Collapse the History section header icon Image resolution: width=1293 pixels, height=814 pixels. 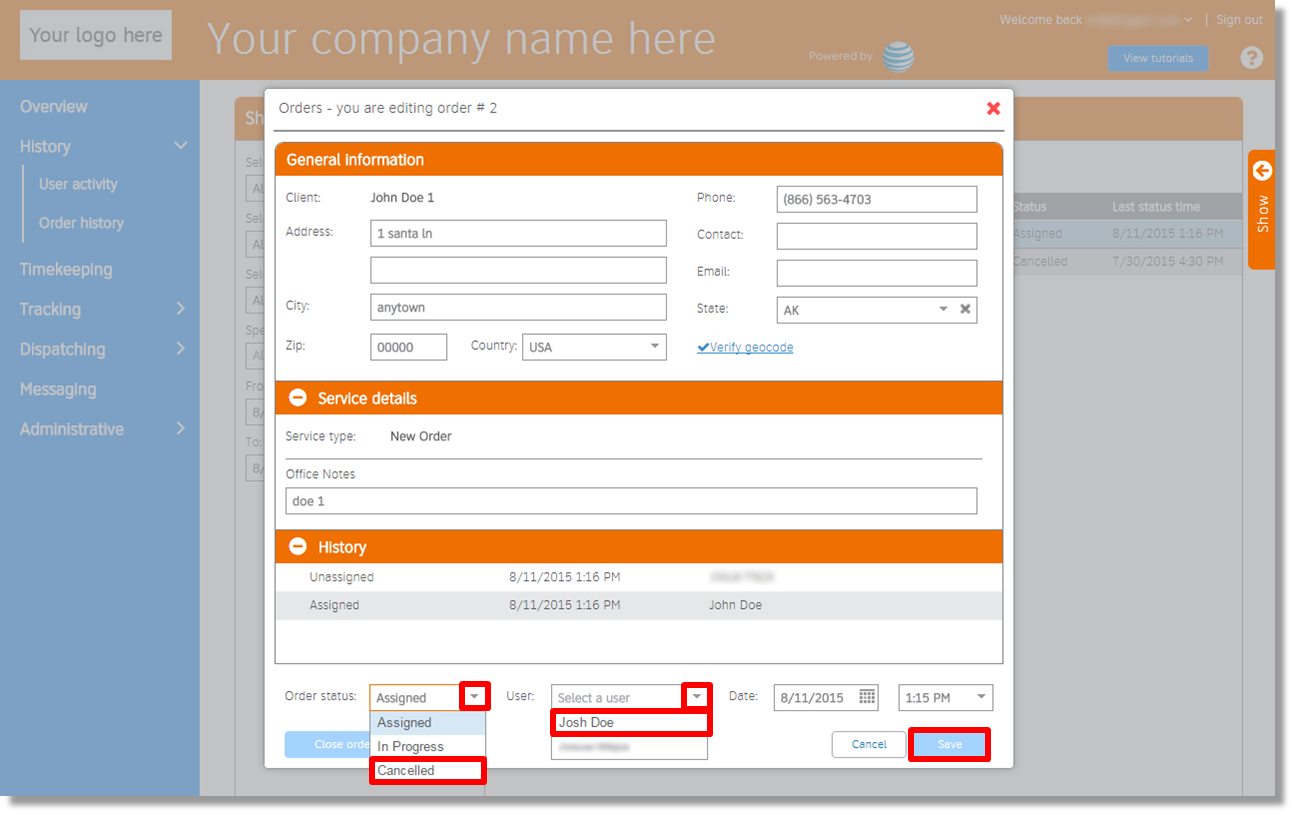tap(297, 546)
